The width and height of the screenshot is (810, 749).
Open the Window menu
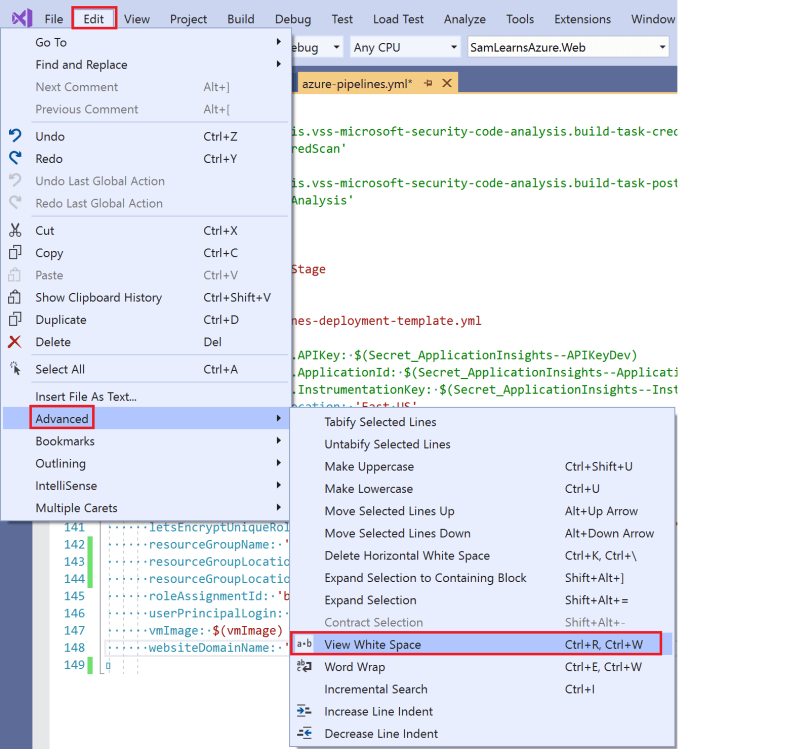[x=653, y=19]
